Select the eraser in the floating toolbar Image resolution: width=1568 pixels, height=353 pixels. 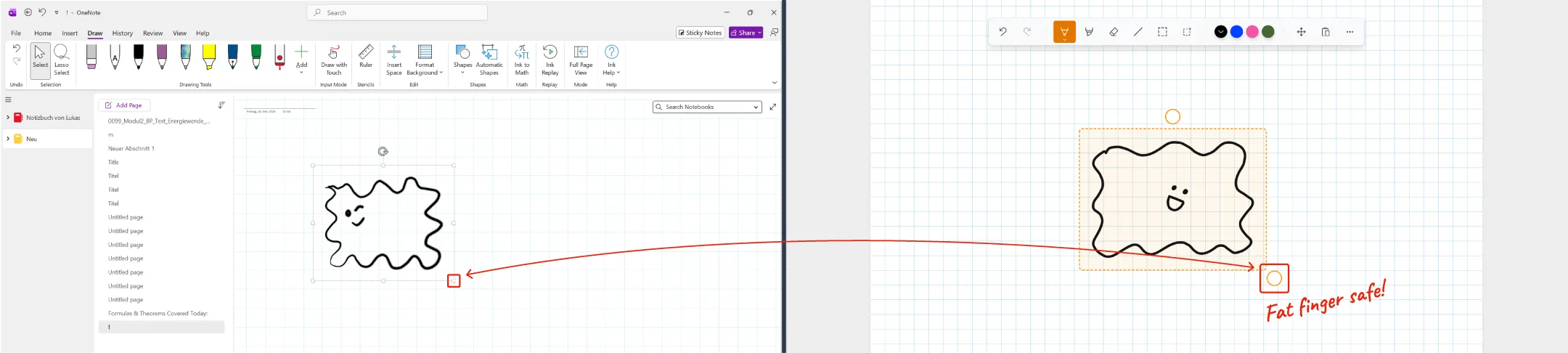(1114, 32)
